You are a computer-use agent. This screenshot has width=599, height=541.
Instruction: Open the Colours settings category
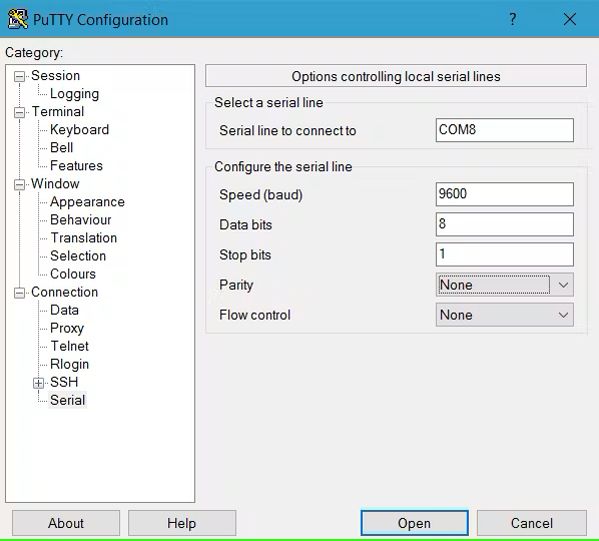pos(73,274)
